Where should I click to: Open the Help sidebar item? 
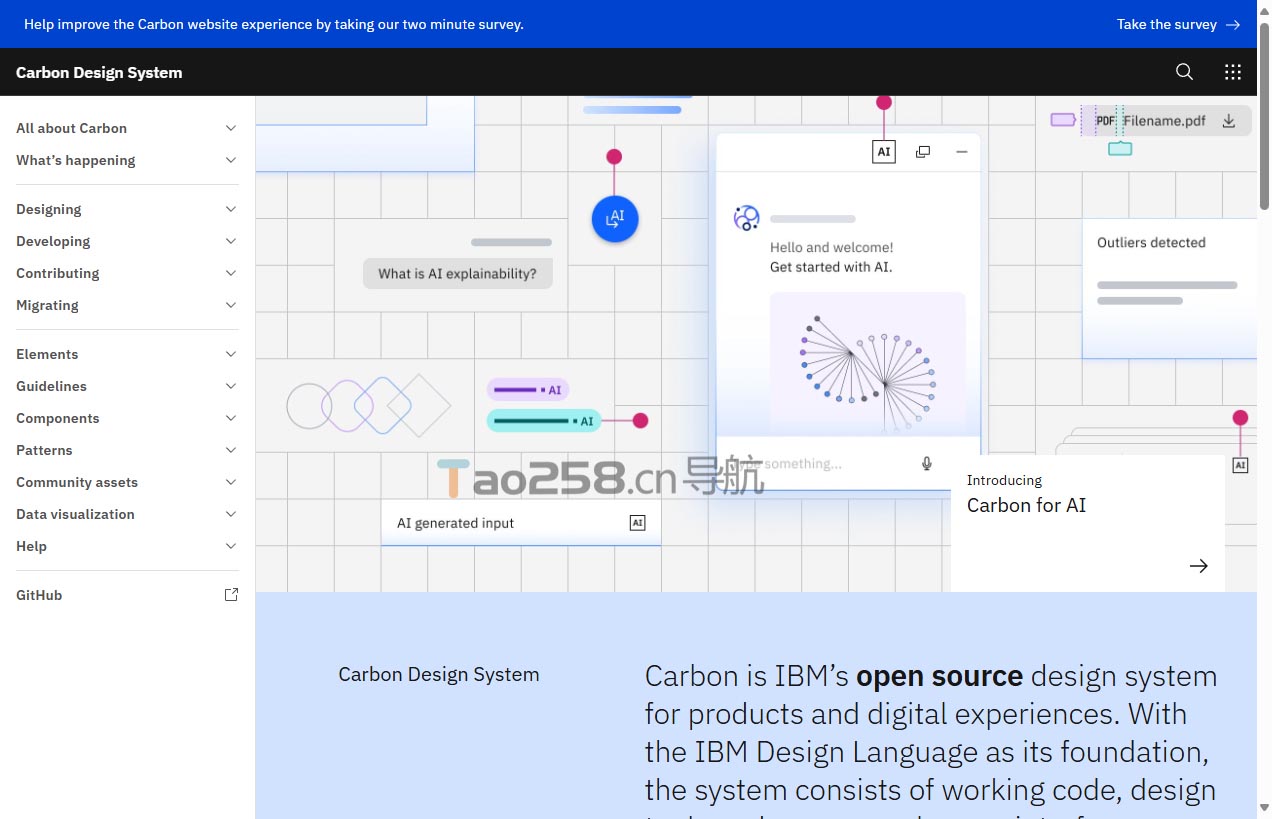[127, 546]
